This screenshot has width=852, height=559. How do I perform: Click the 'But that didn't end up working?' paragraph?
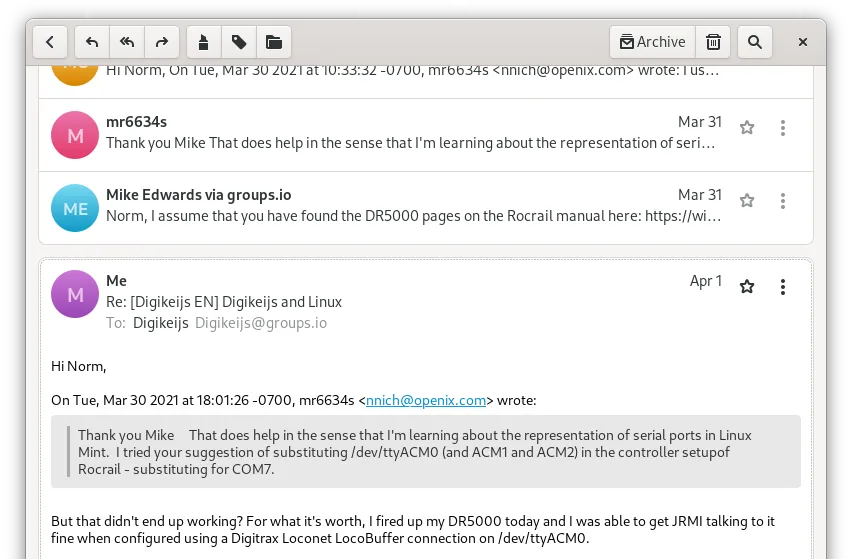click(x=413, y=530)
